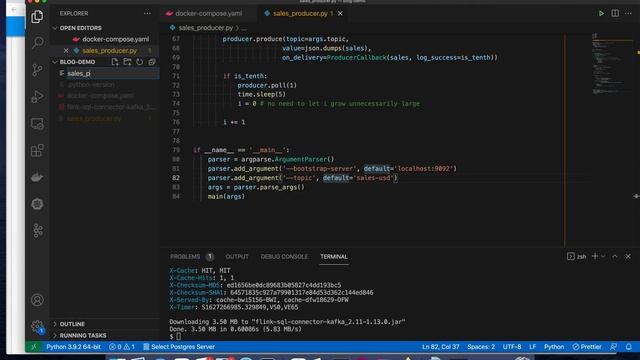Run the Python file
Screen dimensions: 640x360
(x=601, y=13)
